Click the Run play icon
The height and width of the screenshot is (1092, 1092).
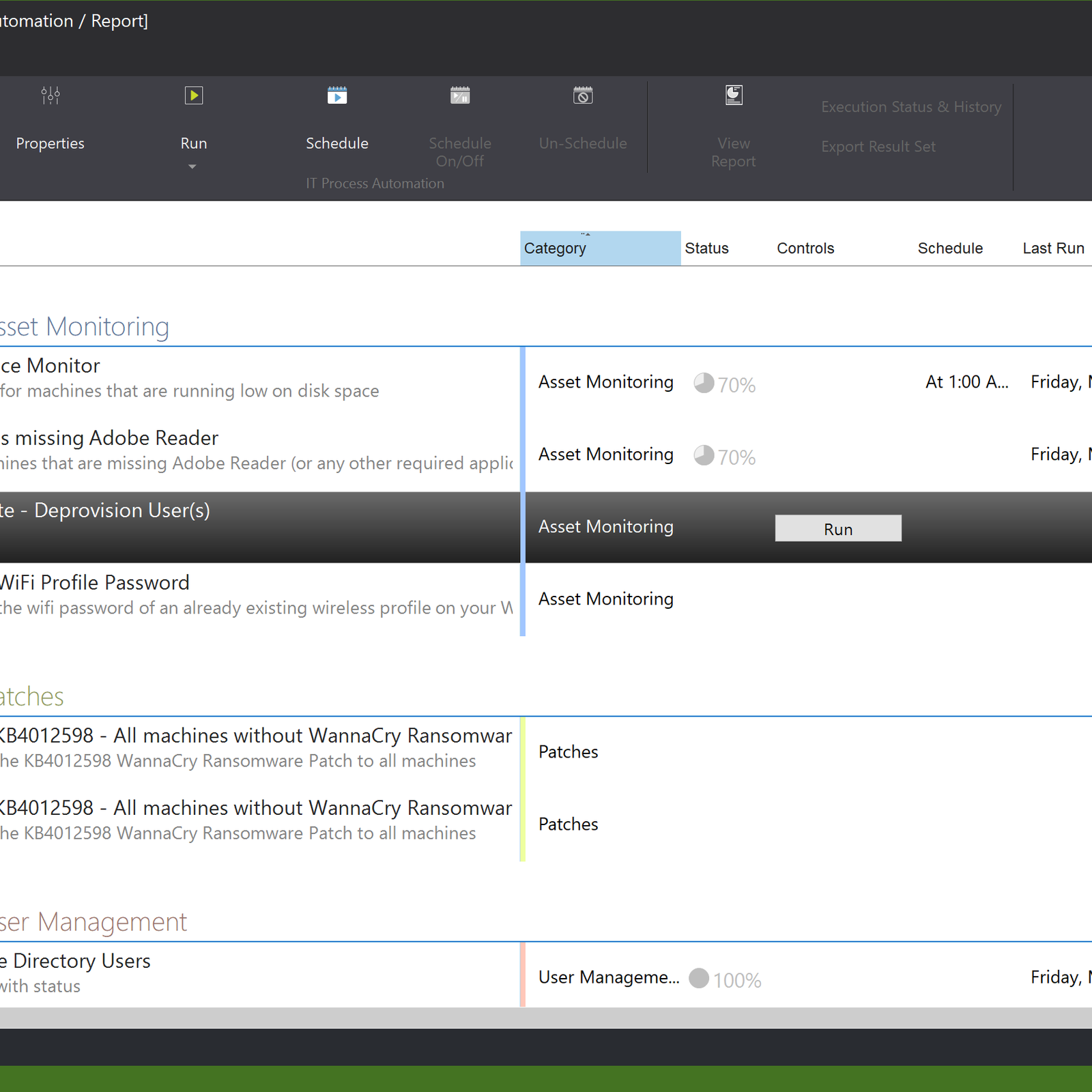click(x=194, y=96)
